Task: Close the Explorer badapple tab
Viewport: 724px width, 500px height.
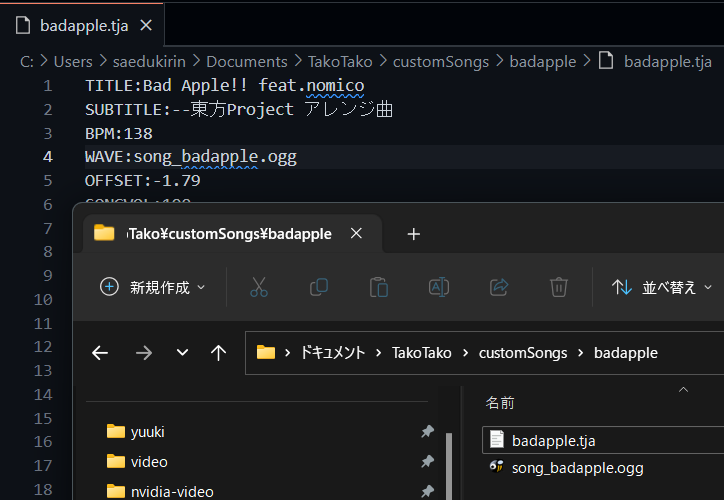Action: 356,233
